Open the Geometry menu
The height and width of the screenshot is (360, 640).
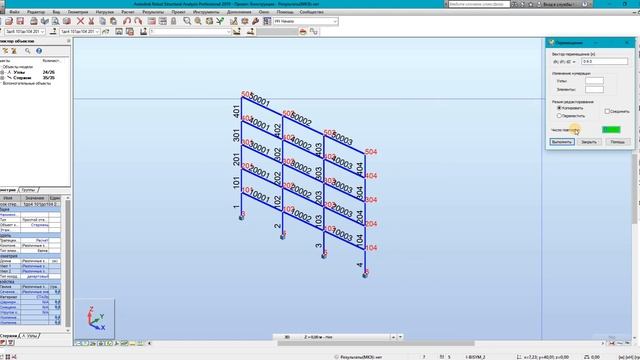[78, 12]
